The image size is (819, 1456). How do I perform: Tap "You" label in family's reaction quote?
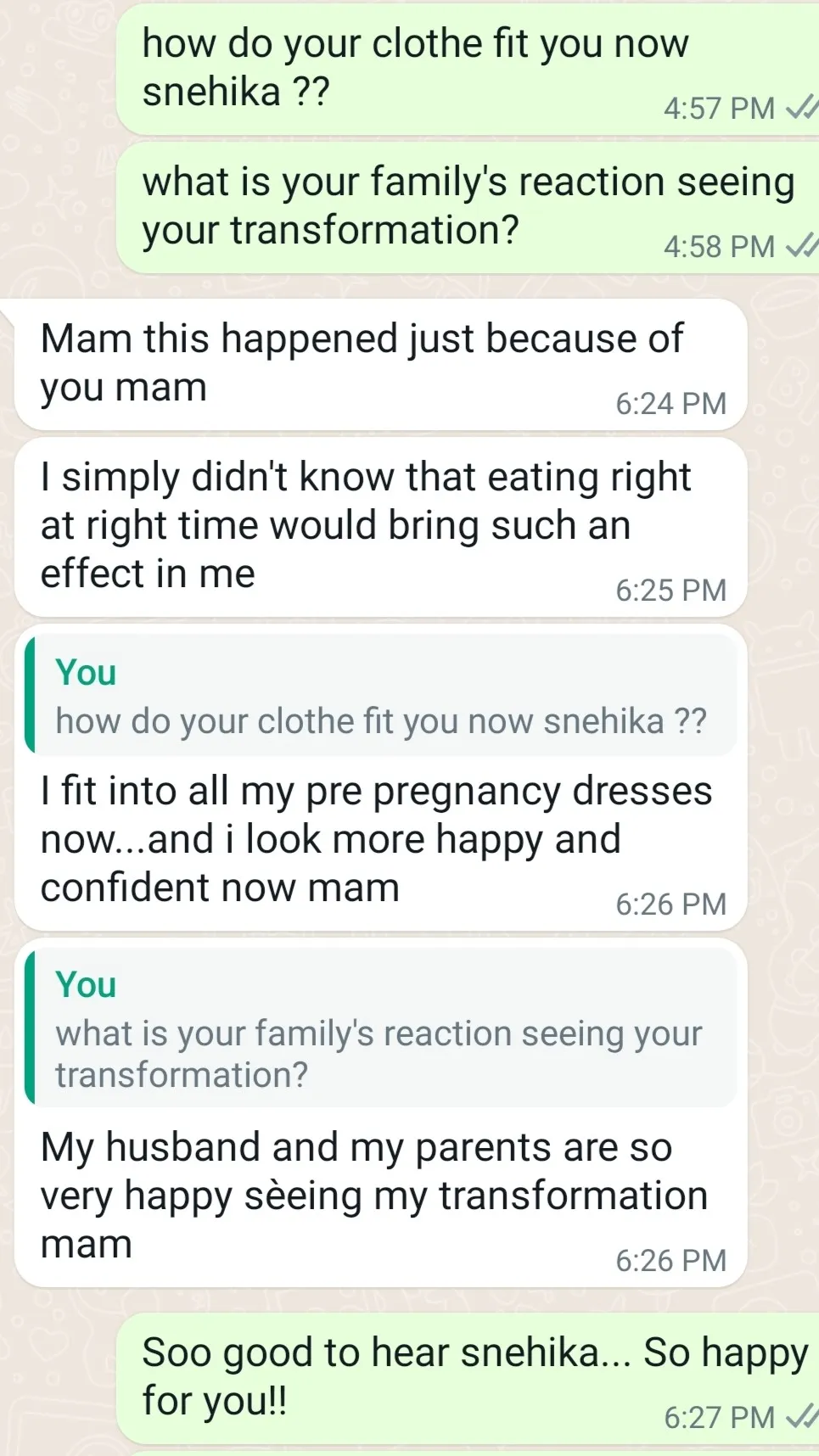[86, 985]
